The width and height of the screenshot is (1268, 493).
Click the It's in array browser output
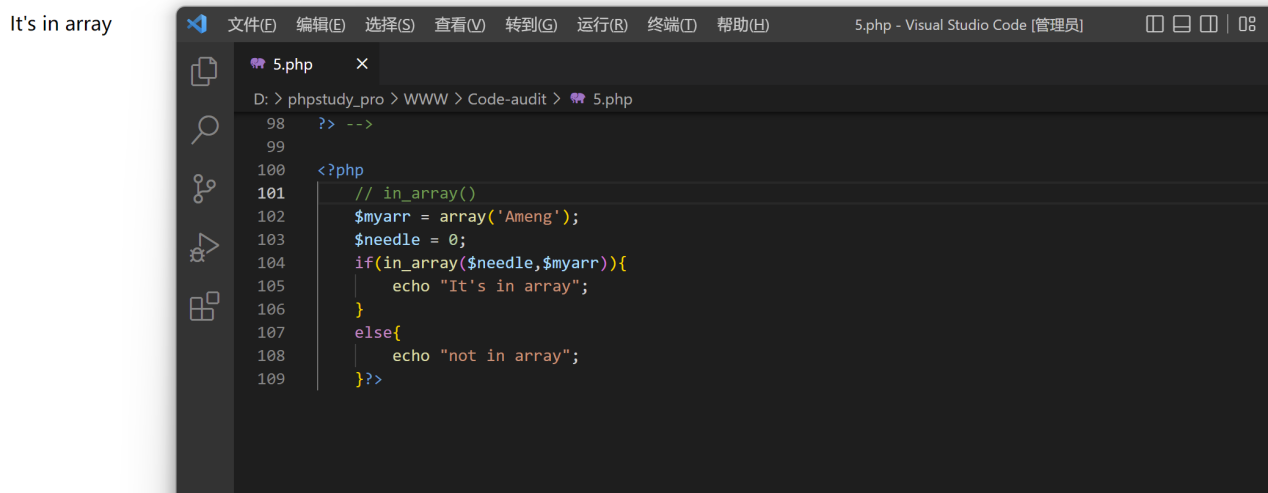click(x=61, y=24)
